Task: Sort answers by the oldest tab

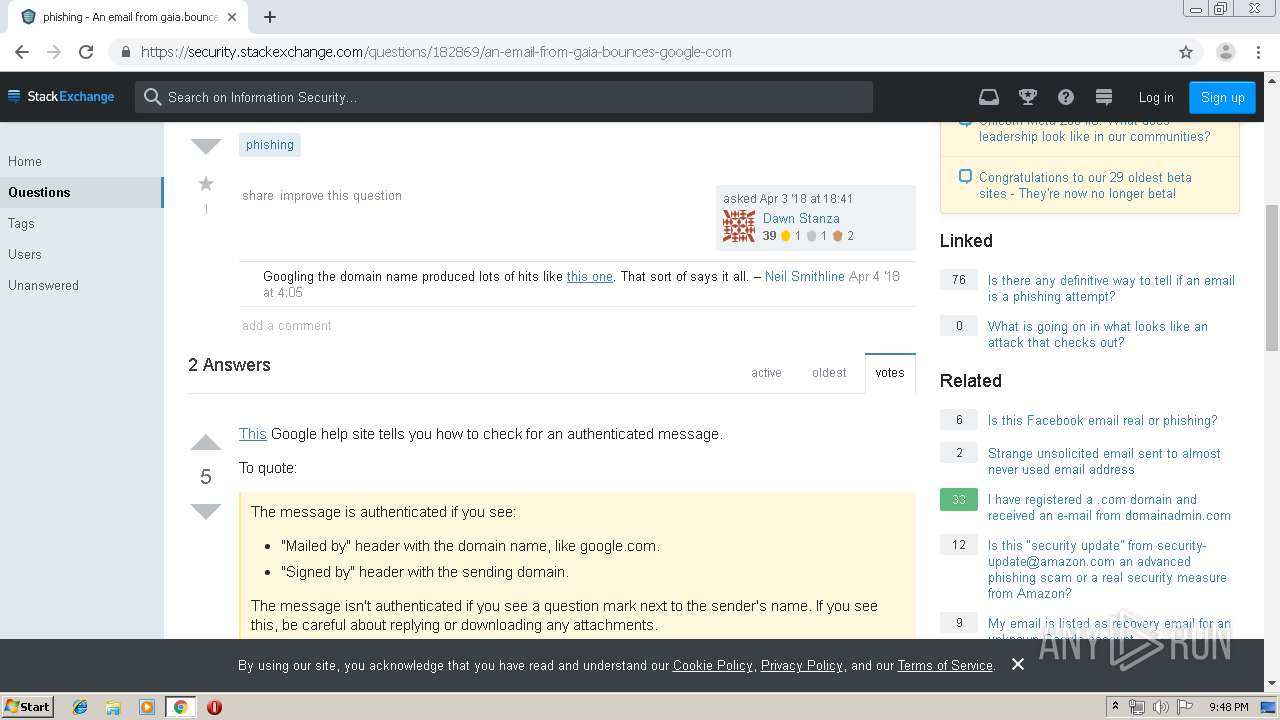Action: [829, 372]
